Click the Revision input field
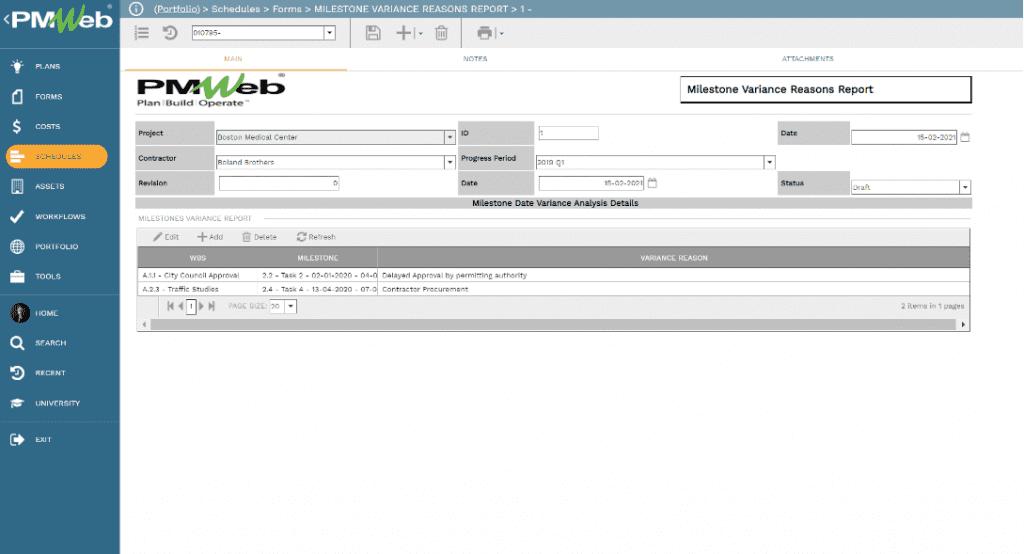1024x554 pixels. click(279, 183)
